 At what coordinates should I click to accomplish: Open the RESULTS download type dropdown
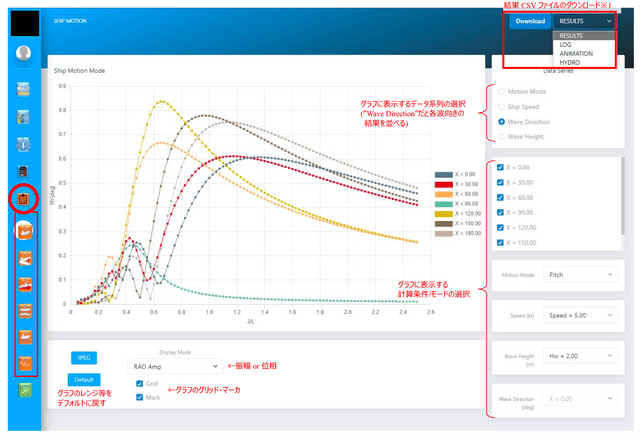[584, 21]
